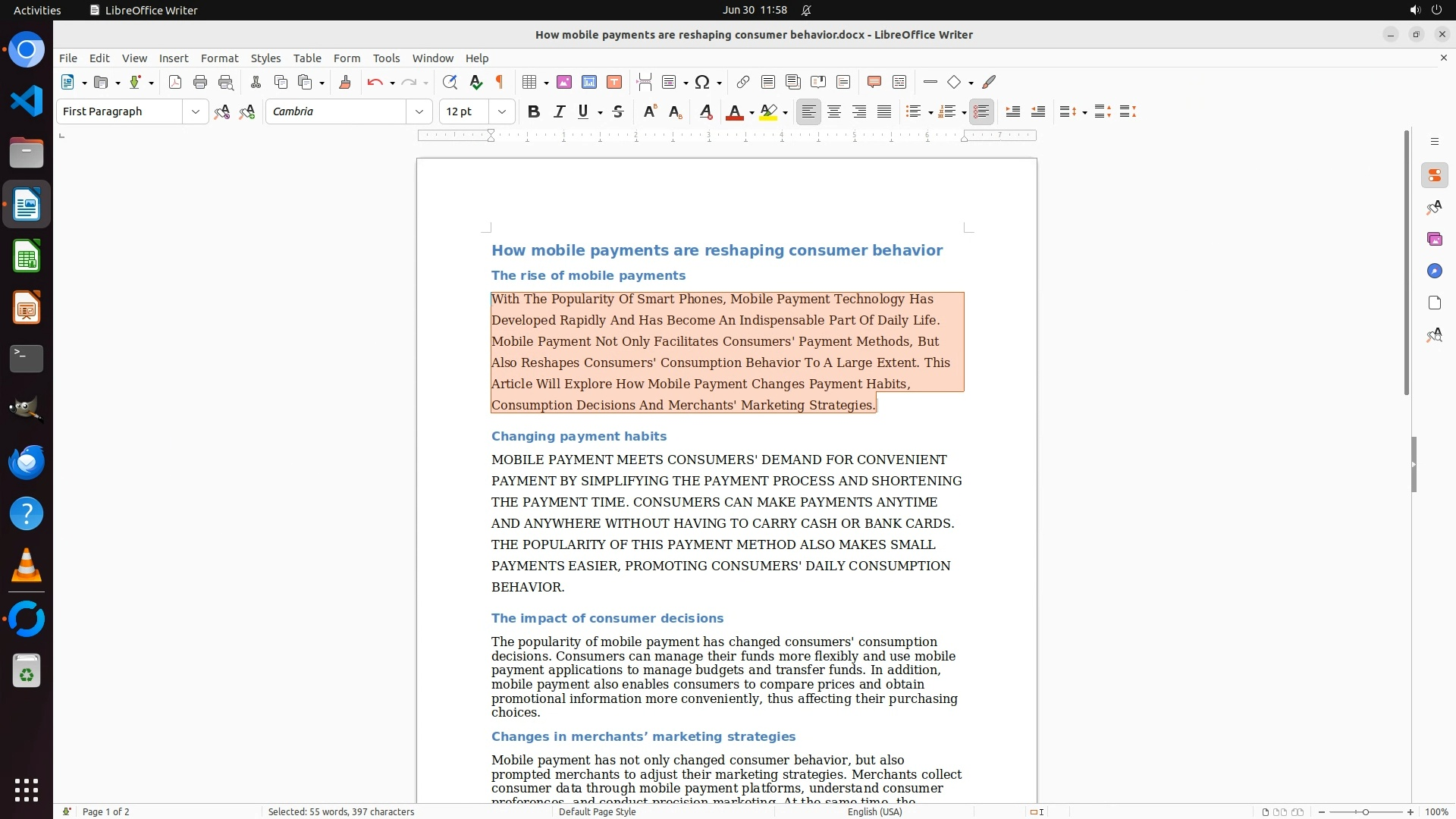Open the font size dropdown
The image size is (1456, 819).
[x=502, y=111]
